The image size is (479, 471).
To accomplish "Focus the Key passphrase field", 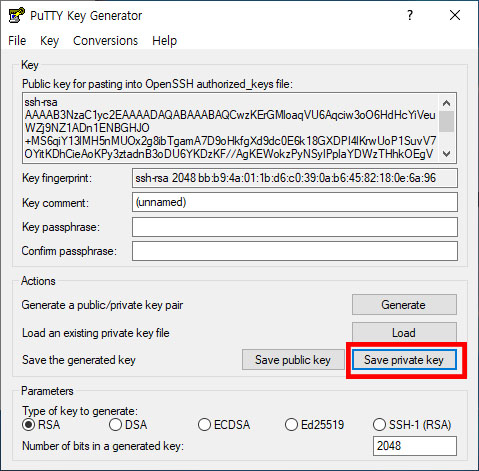I will coord(295,227).
